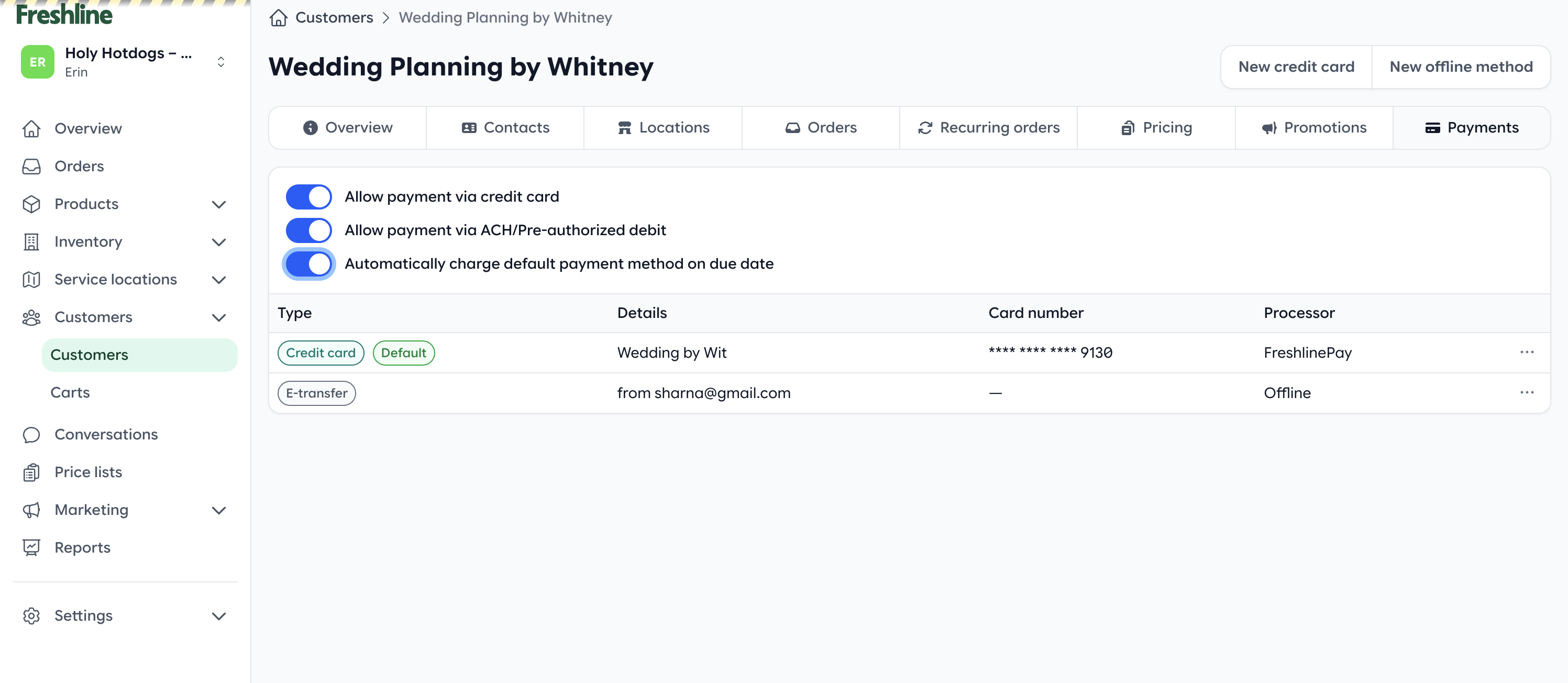Viewport: 1568px width, 683px height.
Task: Open actions menu for the E-transfer method
Action: click(1527, 393)
